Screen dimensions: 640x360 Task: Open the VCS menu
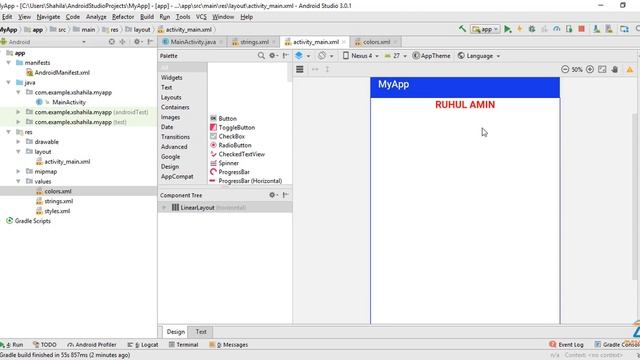coord(201,17)
